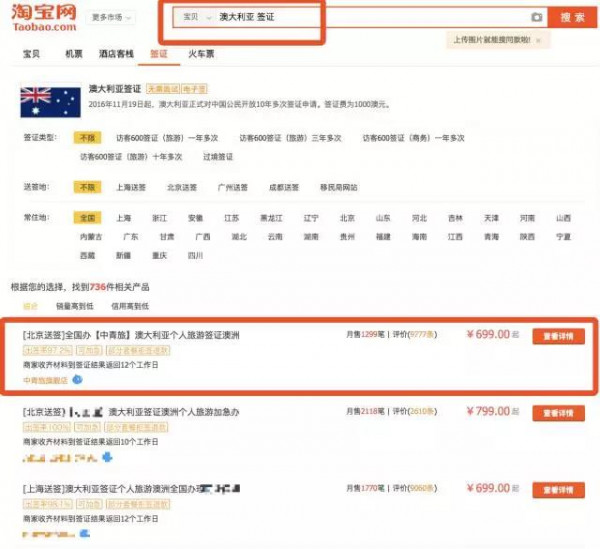This screenshot has width=600, height=549.
Task: Choose 成都送签 submission location
Action: (x=284, y=187)
